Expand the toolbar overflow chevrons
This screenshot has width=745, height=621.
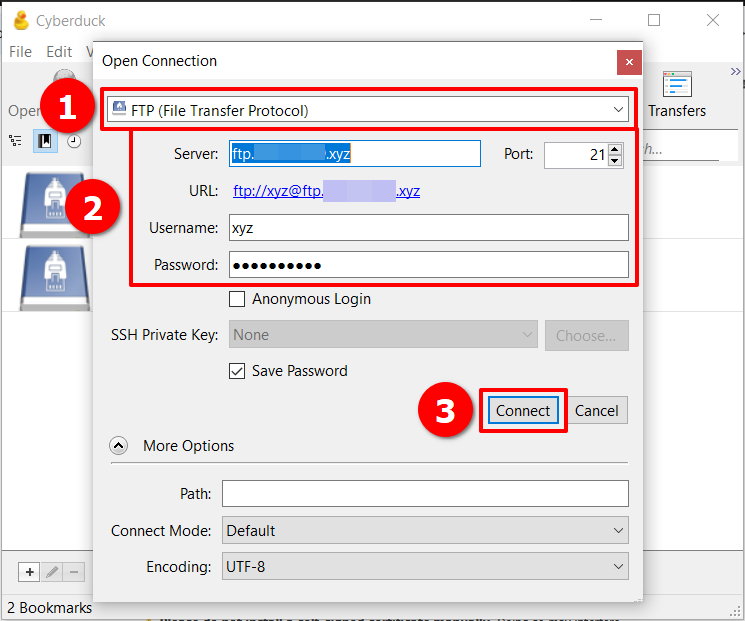(x=735, y=72)
